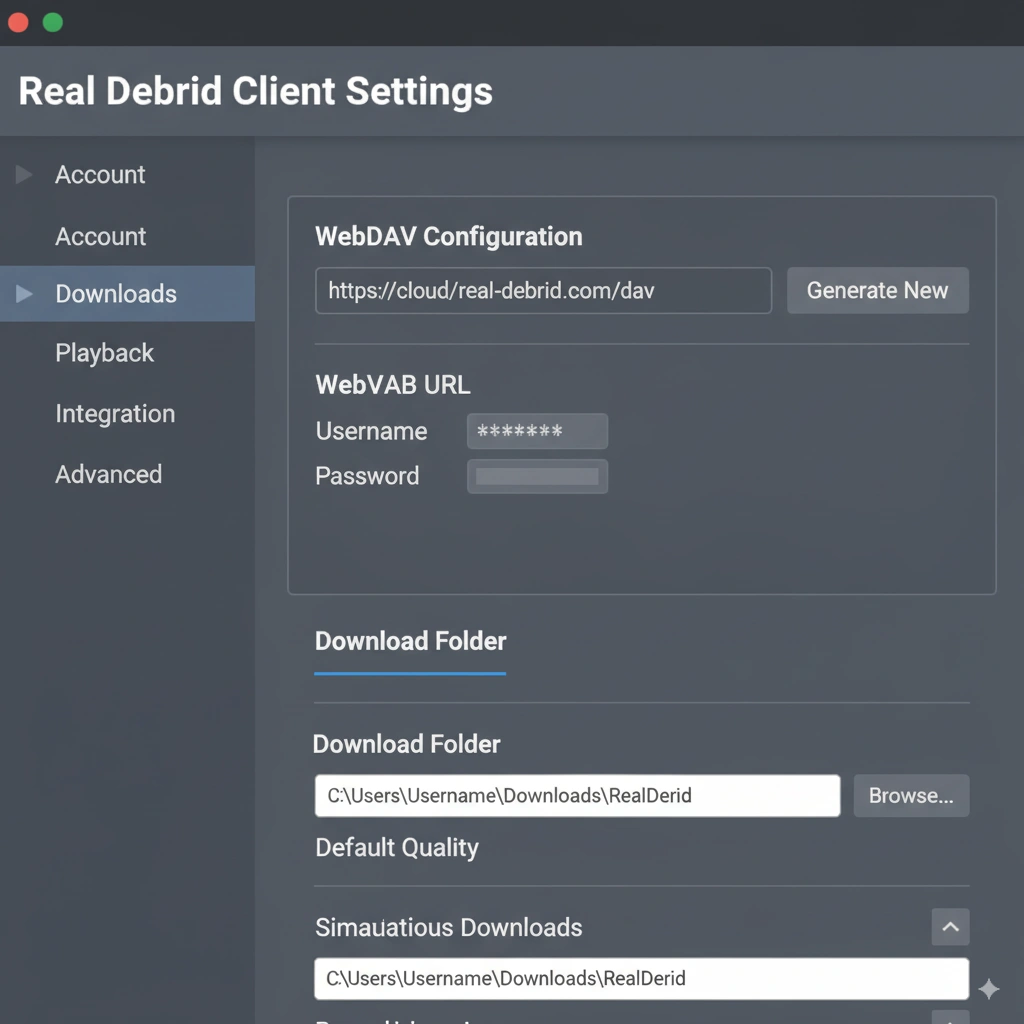Click Browse to pick a download folder
The image size is (1024, 1024).
910,795
